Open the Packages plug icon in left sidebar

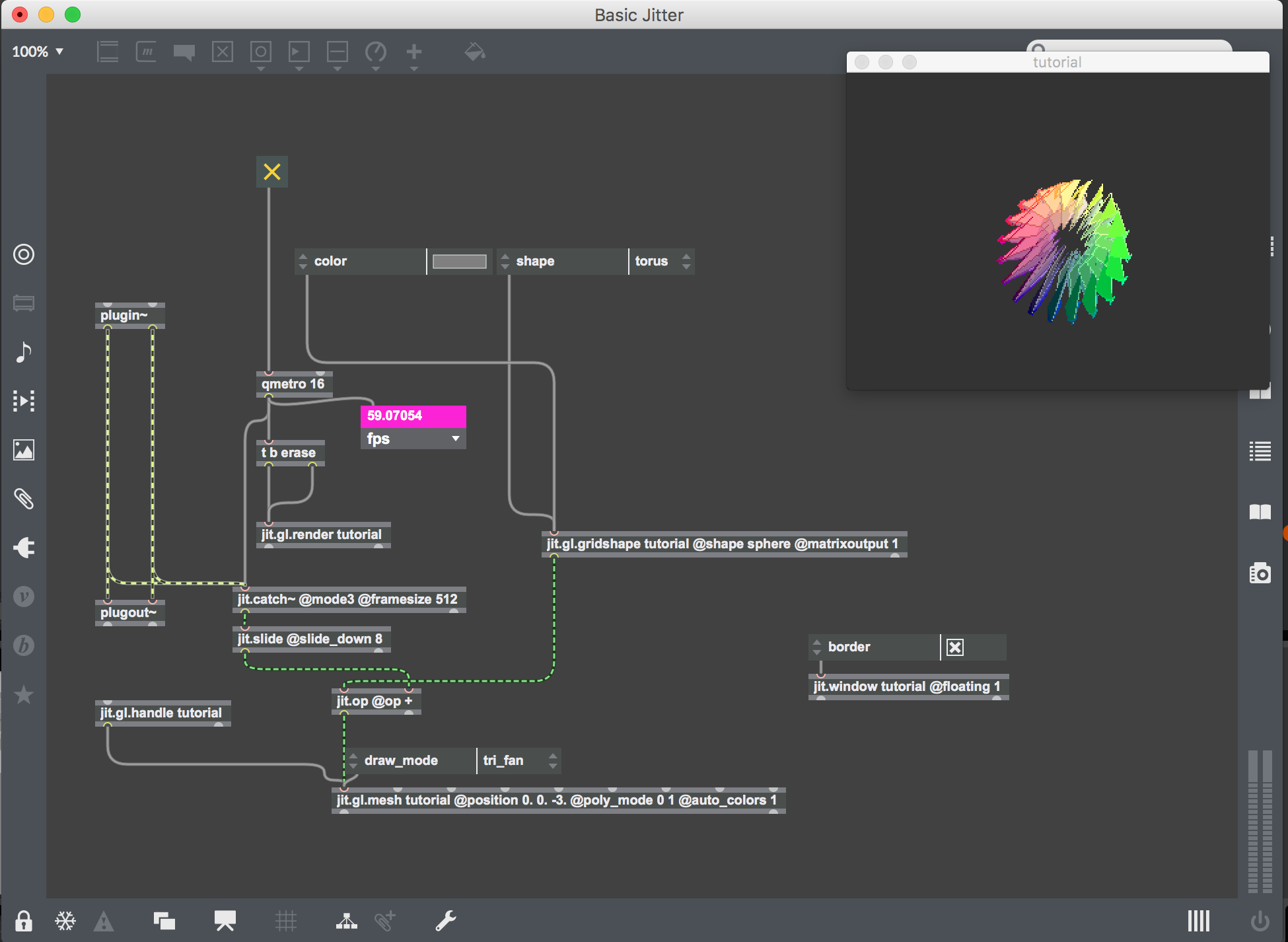[x=23, y=548]
